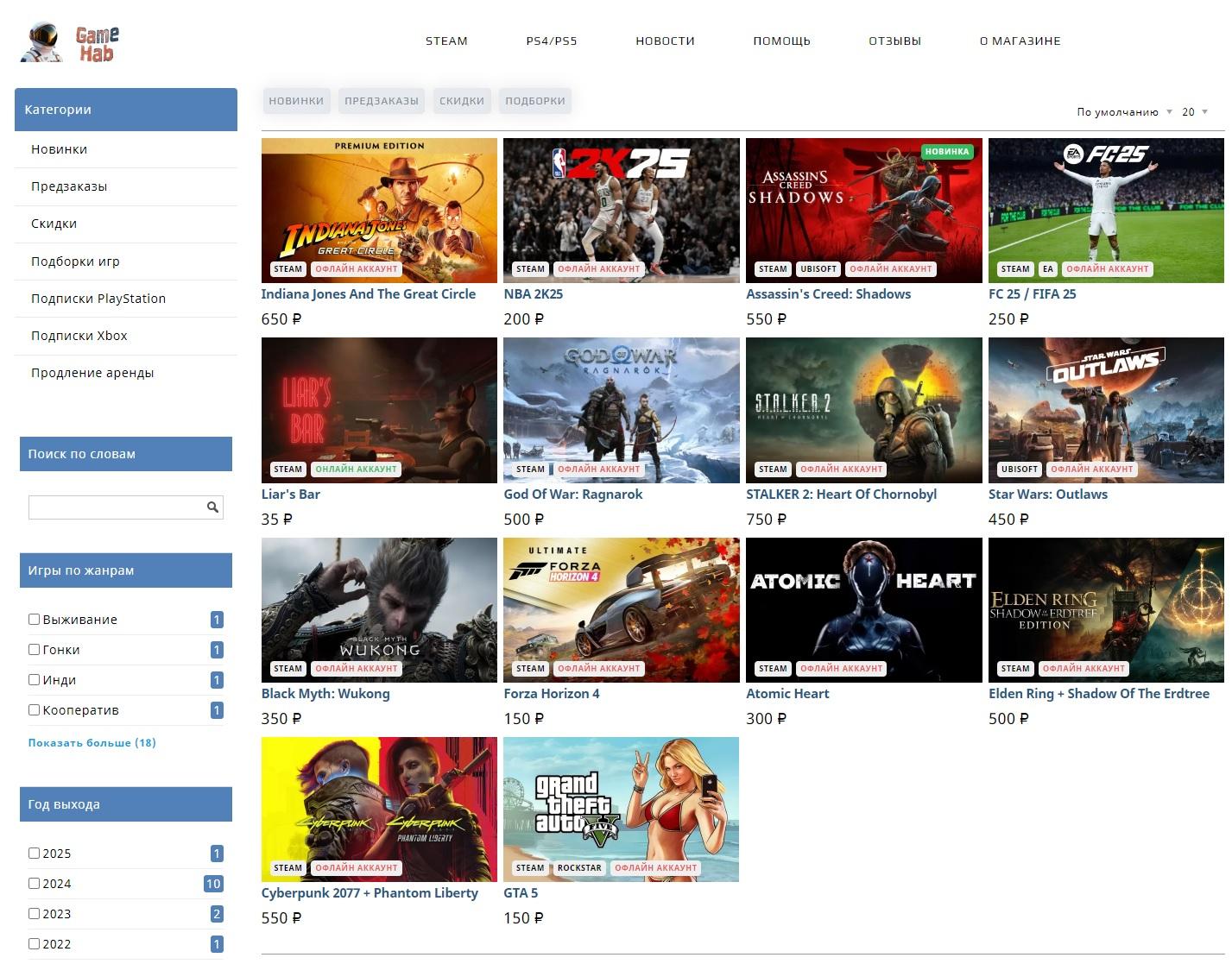Screen dimensions: 1232x964
Task: Click the GTA 5 title link
Action: [521, 893]
